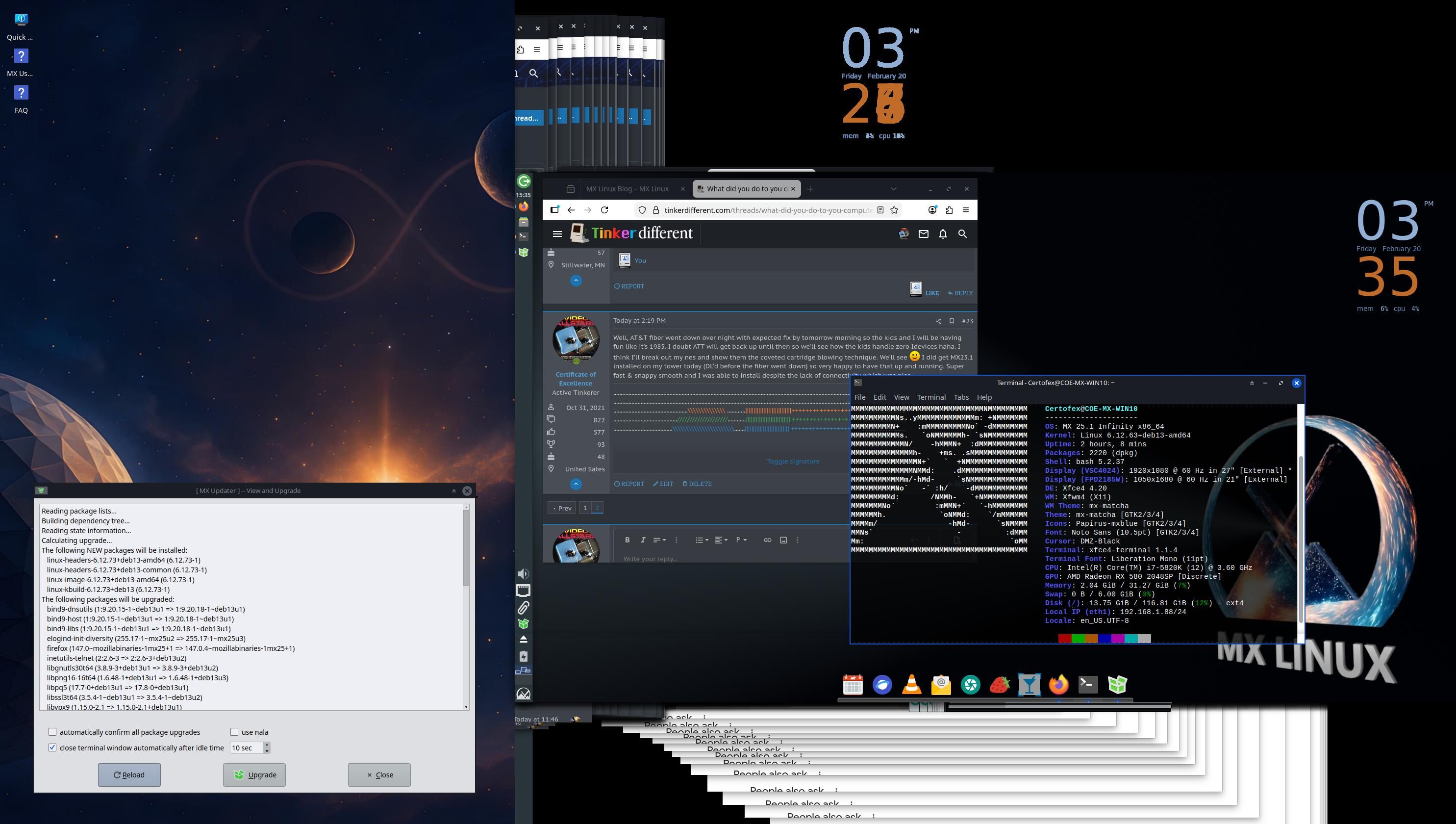Enable automatically confirm all package upgrades
Image resolution: width=1456 pixels, height=824 pixels.
click(52, 732)
